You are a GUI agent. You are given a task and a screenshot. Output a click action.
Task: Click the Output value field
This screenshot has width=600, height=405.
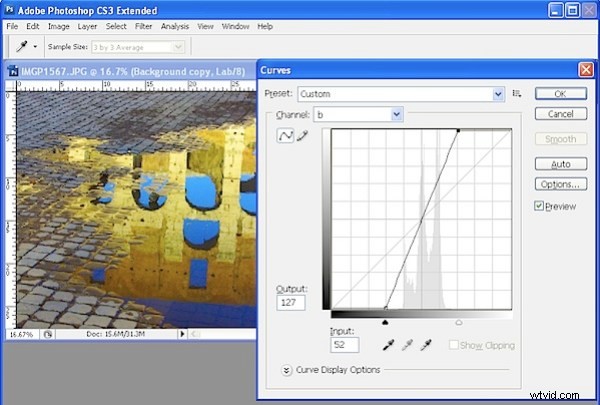pyautogui.click(x=290, y=303)
